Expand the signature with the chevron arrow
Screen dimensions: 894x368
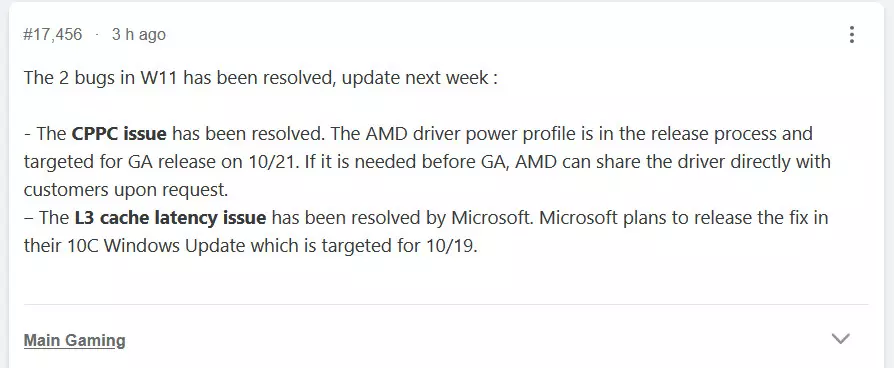[841, 339]
